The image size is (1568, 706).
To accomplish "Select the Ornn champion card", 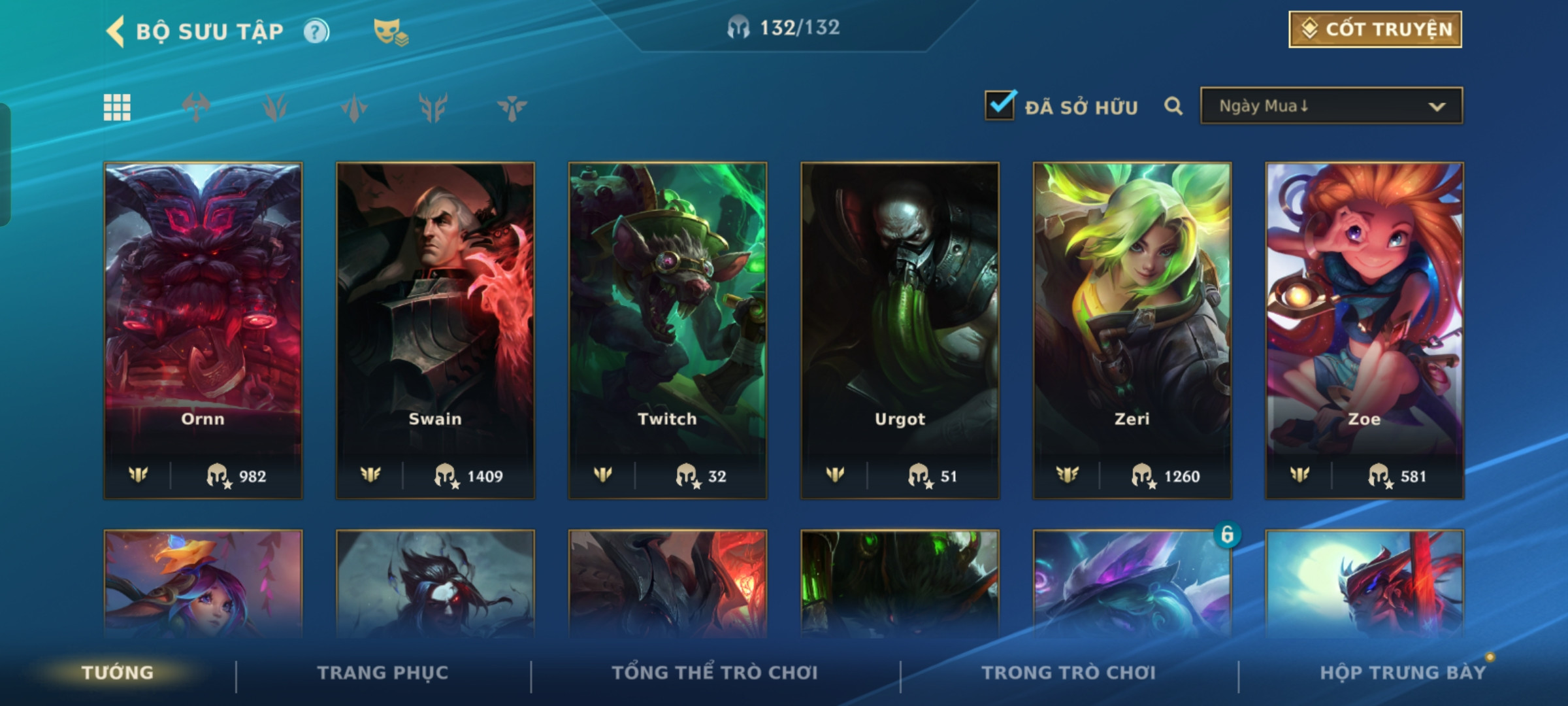I will point(203,331).
